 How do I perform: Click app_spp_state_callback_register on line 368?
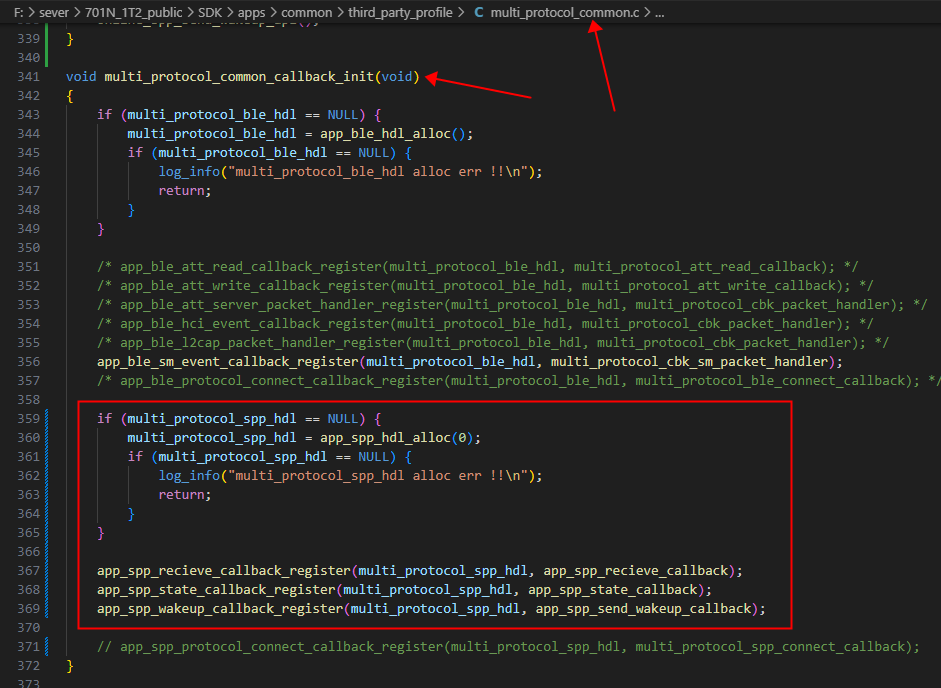coord(216,590)
